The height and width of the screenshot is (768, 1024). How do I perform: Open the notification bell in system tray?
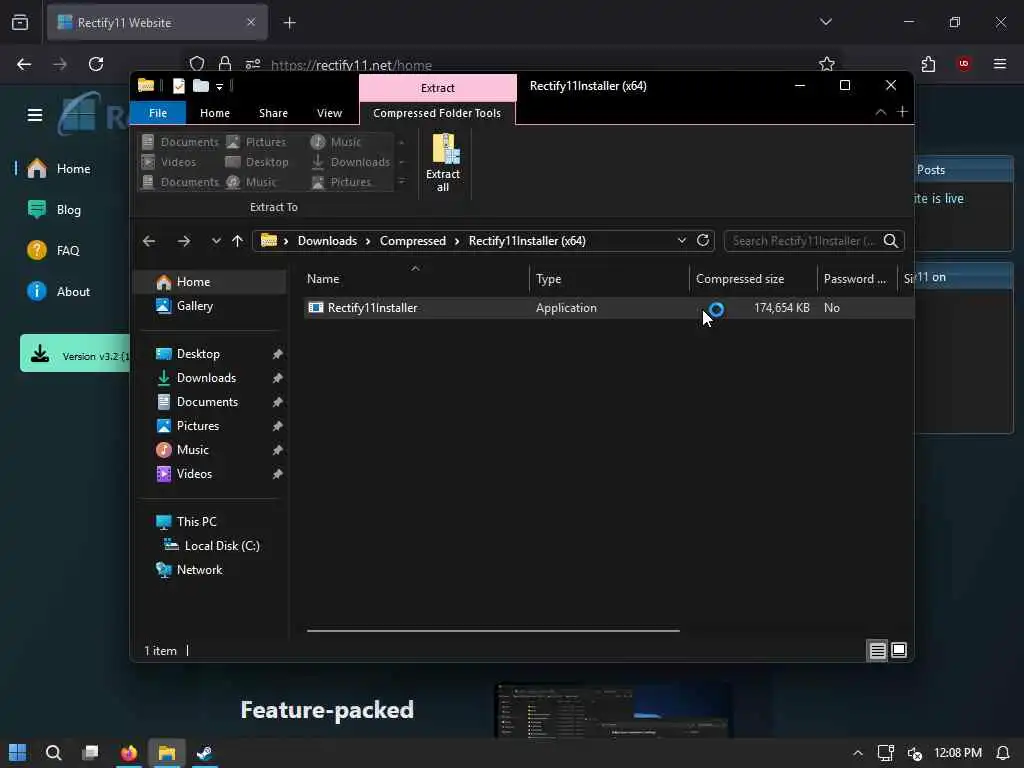point(1003,753)
